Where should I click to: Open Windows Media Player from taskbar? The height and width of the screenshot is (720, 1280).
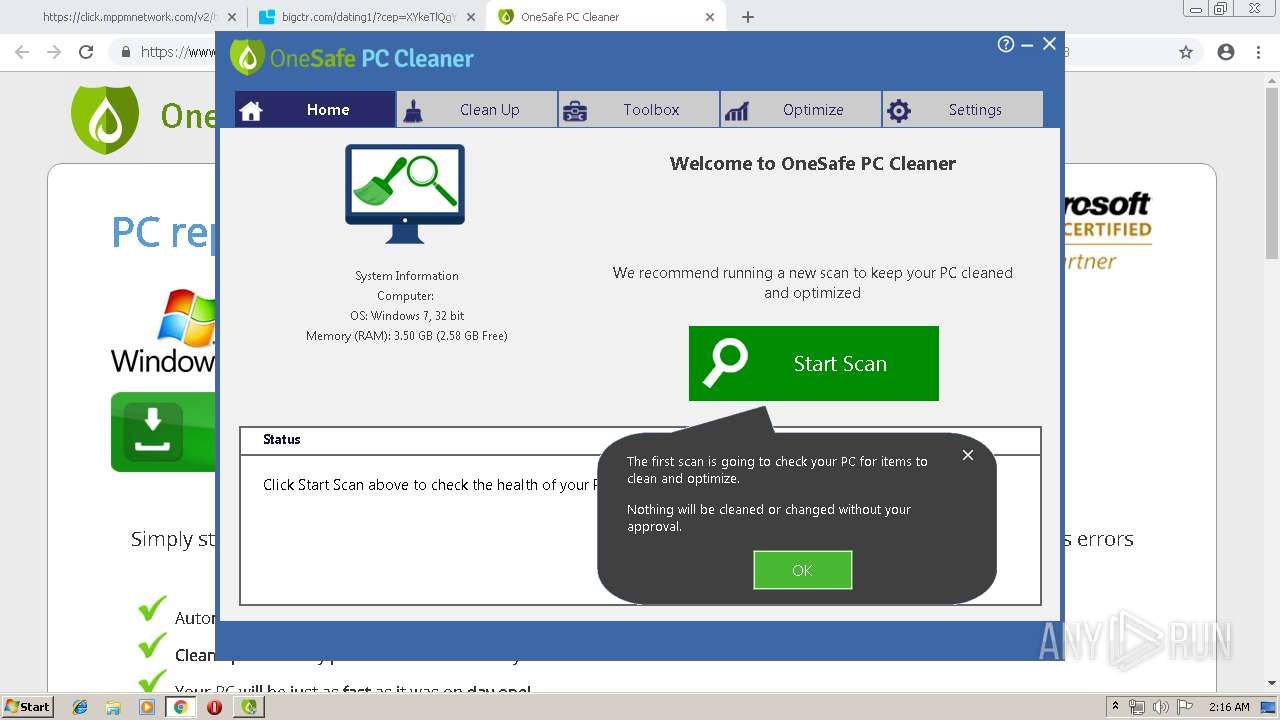coord(147,707)
